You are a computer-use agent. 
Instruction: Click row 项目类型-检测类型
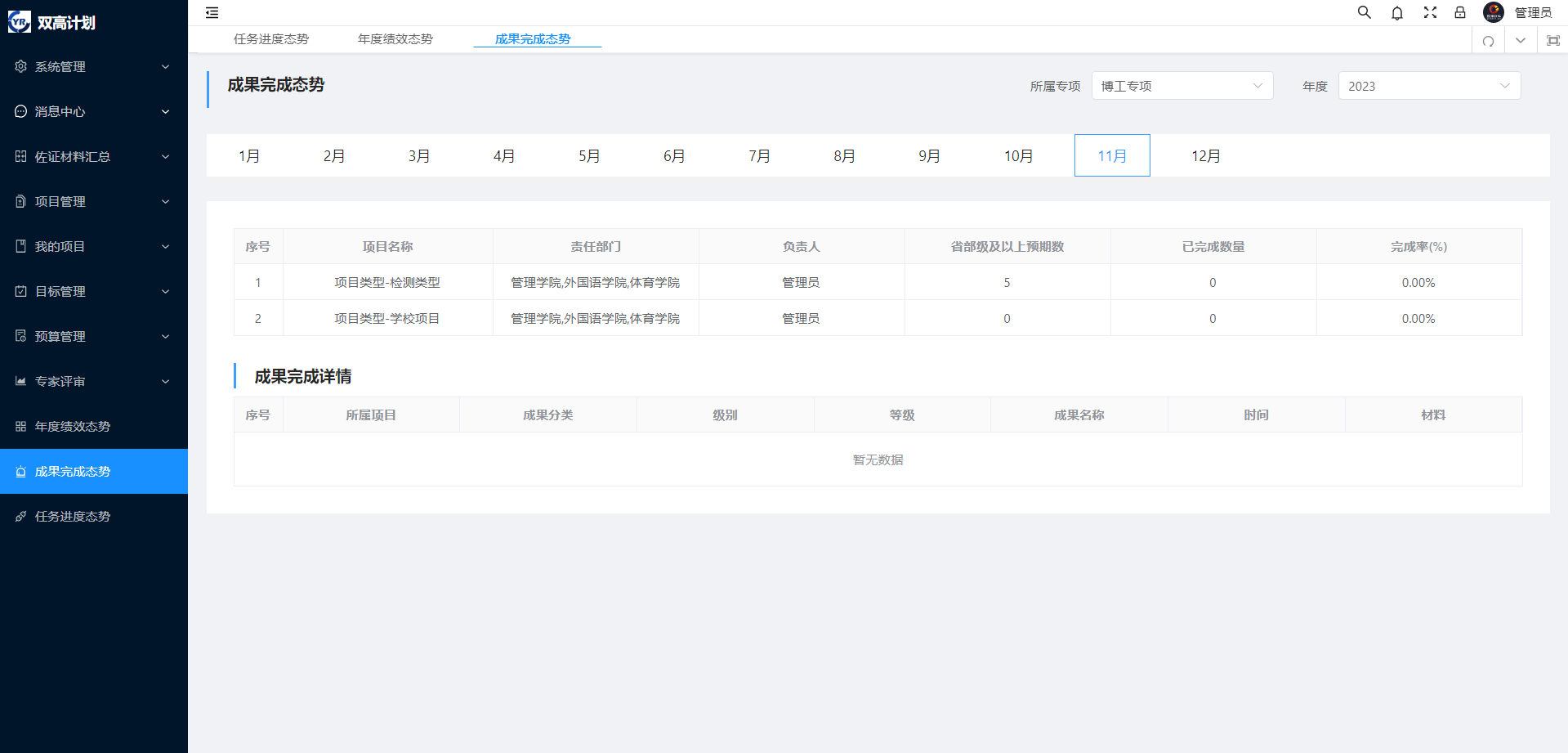click(878, 282)
